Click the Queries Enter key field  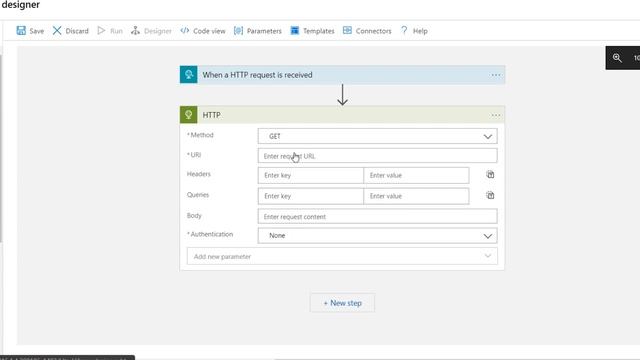tap(311, 196)
